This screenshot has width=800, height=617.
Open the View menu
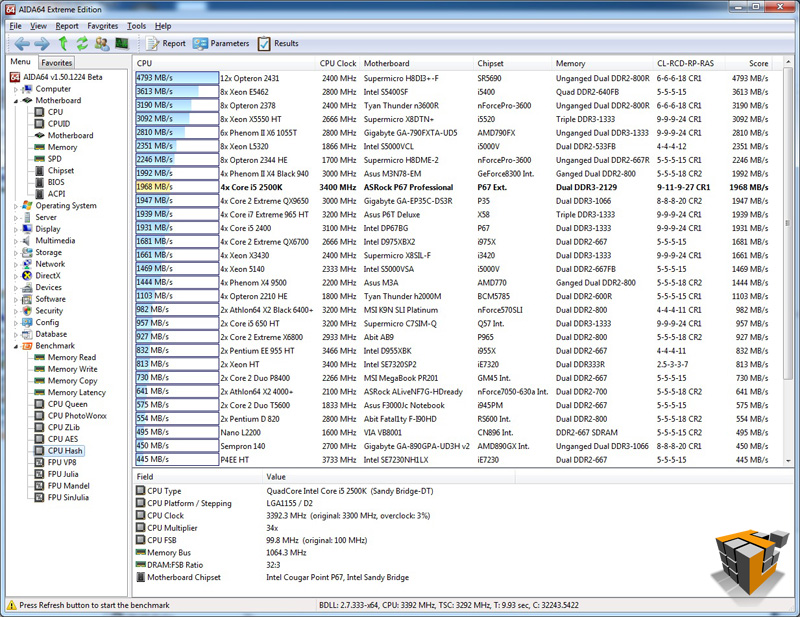38,26
